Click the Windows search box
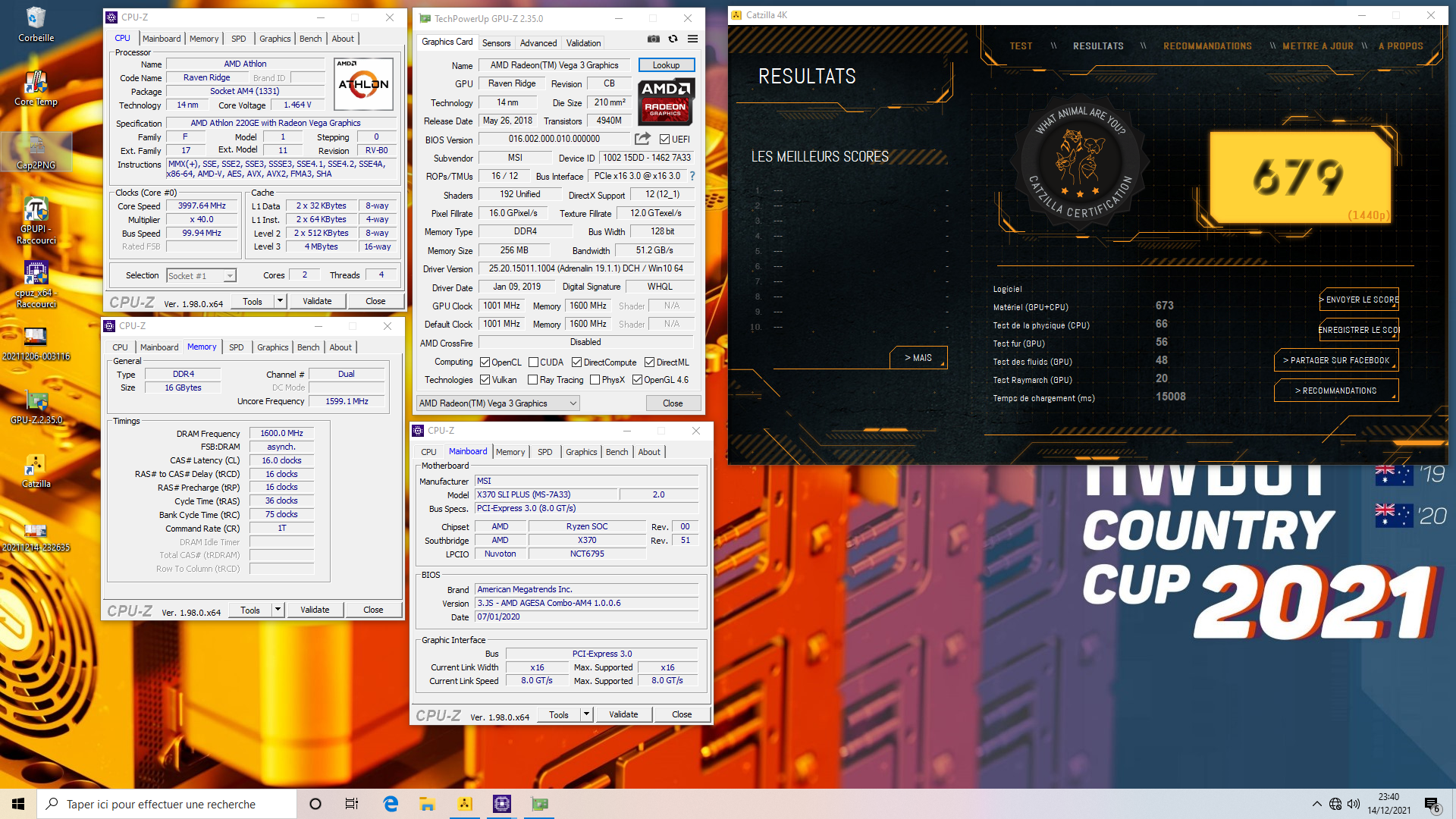The image size is (1456, 819). coord(167,804)
